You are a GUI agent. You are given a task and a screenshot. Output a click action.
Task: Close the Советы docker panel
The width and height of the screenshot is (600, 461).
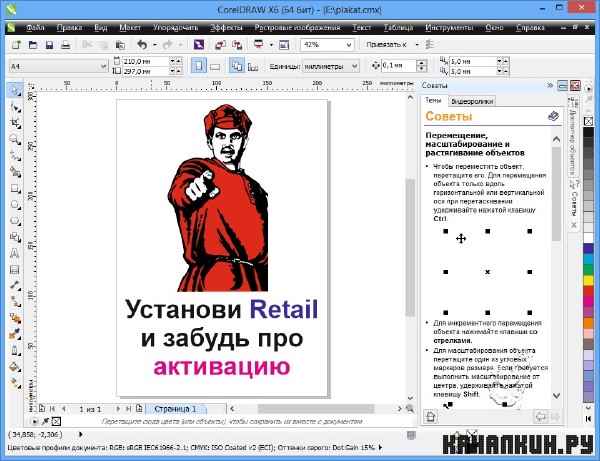575,85
